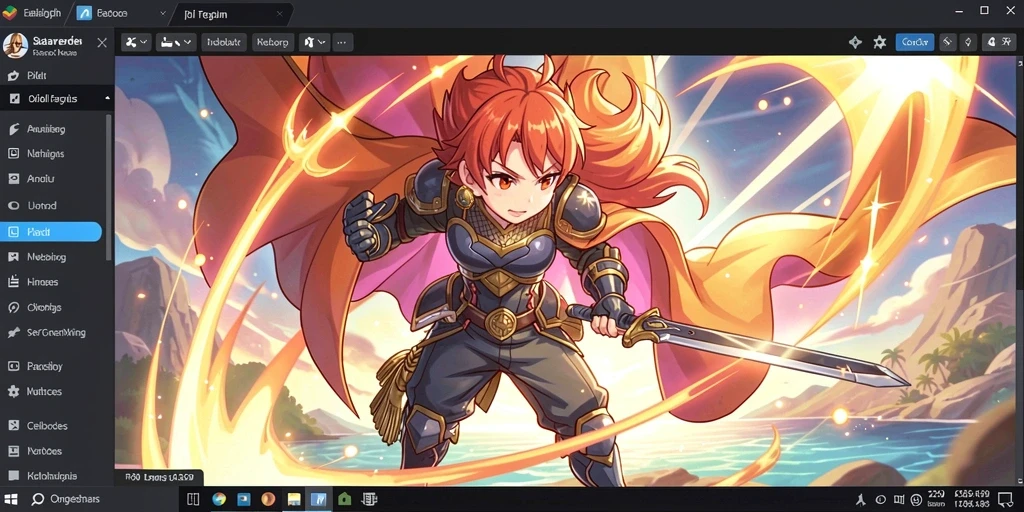Click the diamond icon button right of blue button
1024x512 pixels.
tap(967, 42)
